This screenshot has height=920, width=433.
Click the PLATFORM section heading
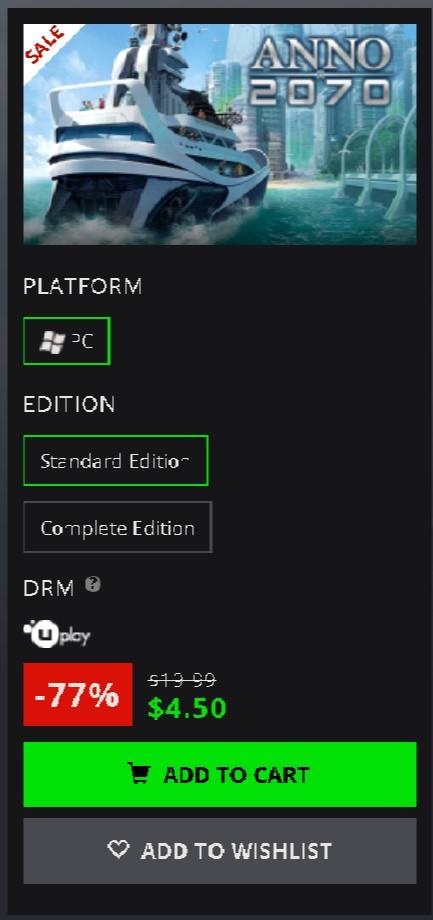click(x=83, y=286)
